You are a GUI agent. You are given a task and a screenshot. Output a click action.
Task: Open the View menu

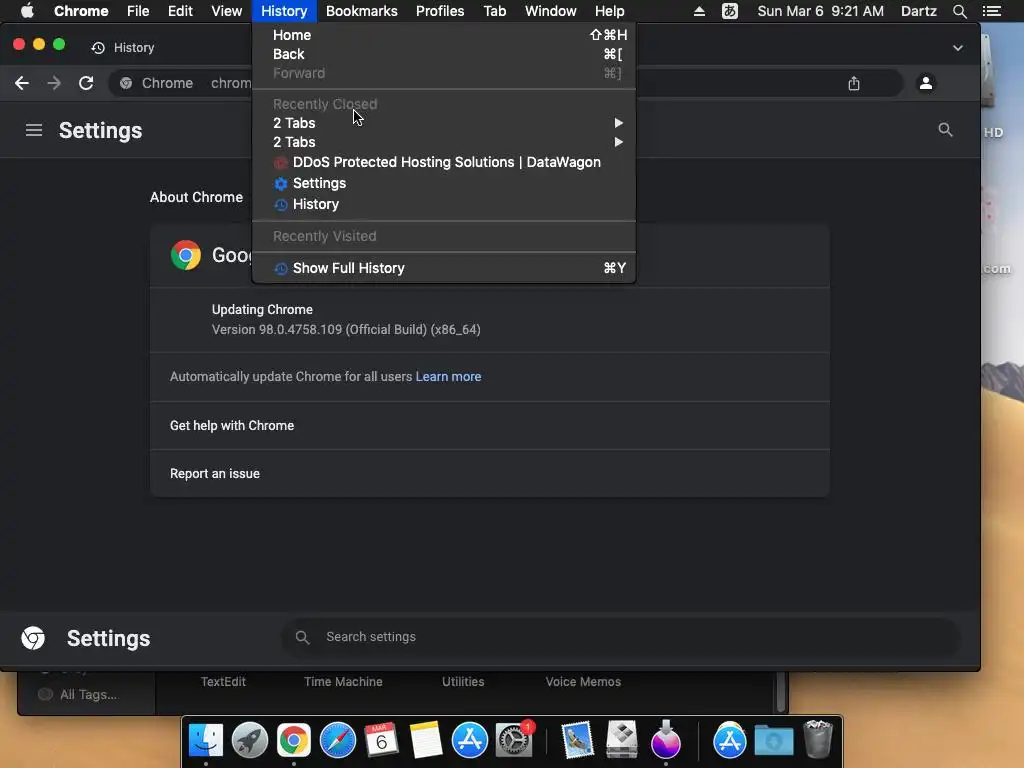(227, 11)
